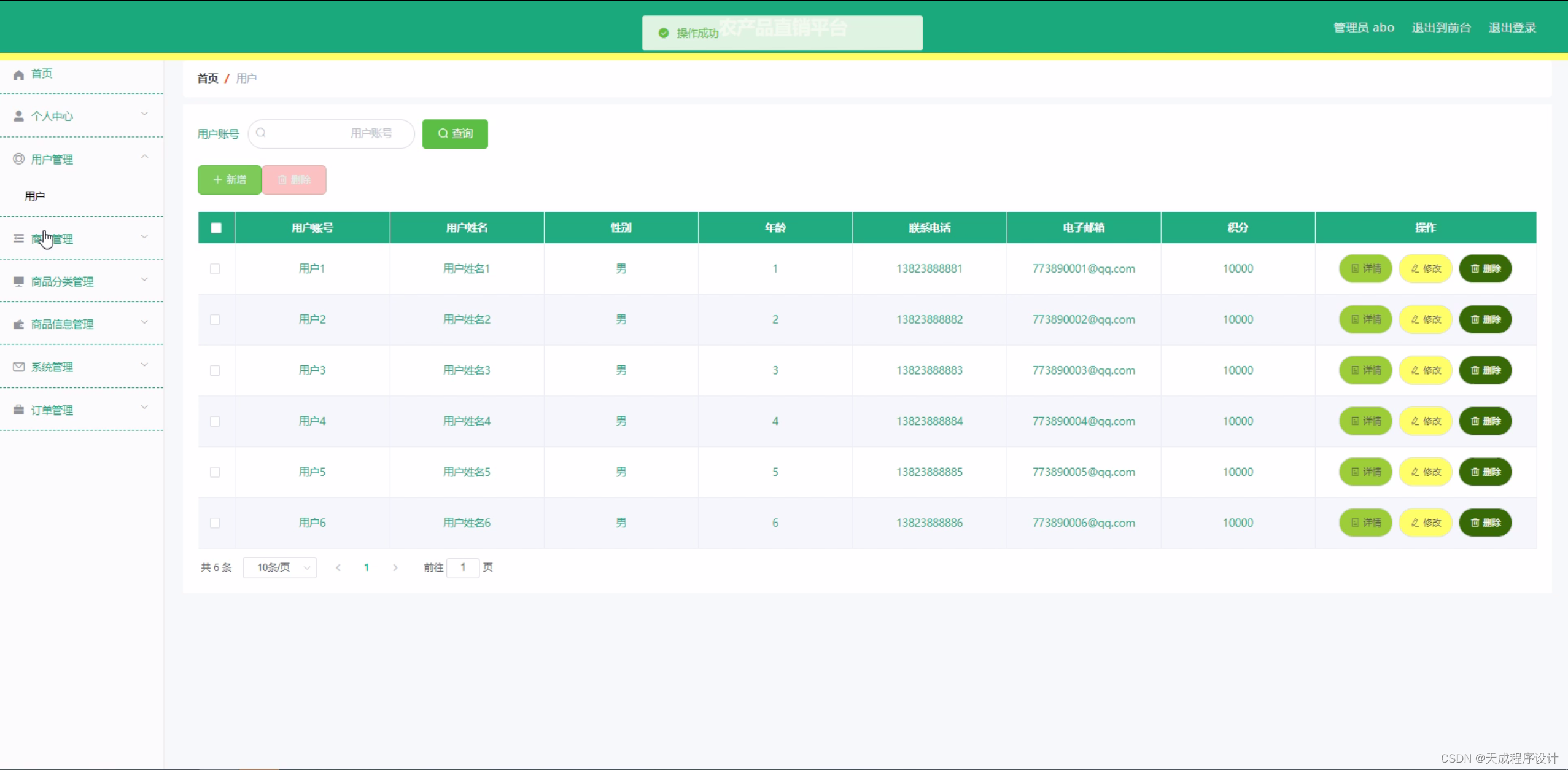This screenshot has width=1568, height=770.
Task: Toggle the select-all checkbox in table header
Action: pyautogui.click(x=215, y=228)
